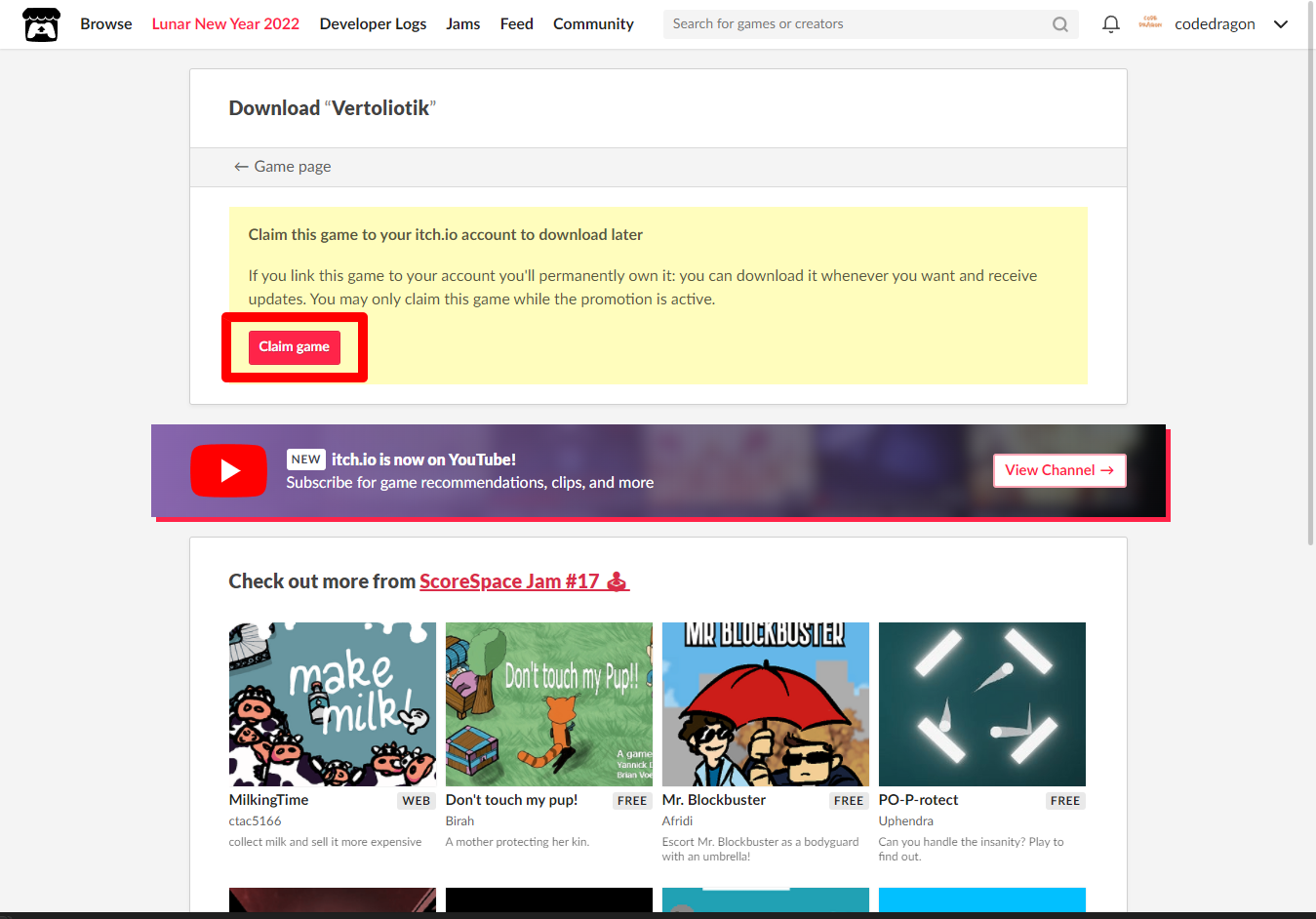Click the Don't touch my pup! title
This screenshot has height=919, width=1316.
[x=511, y=800]
